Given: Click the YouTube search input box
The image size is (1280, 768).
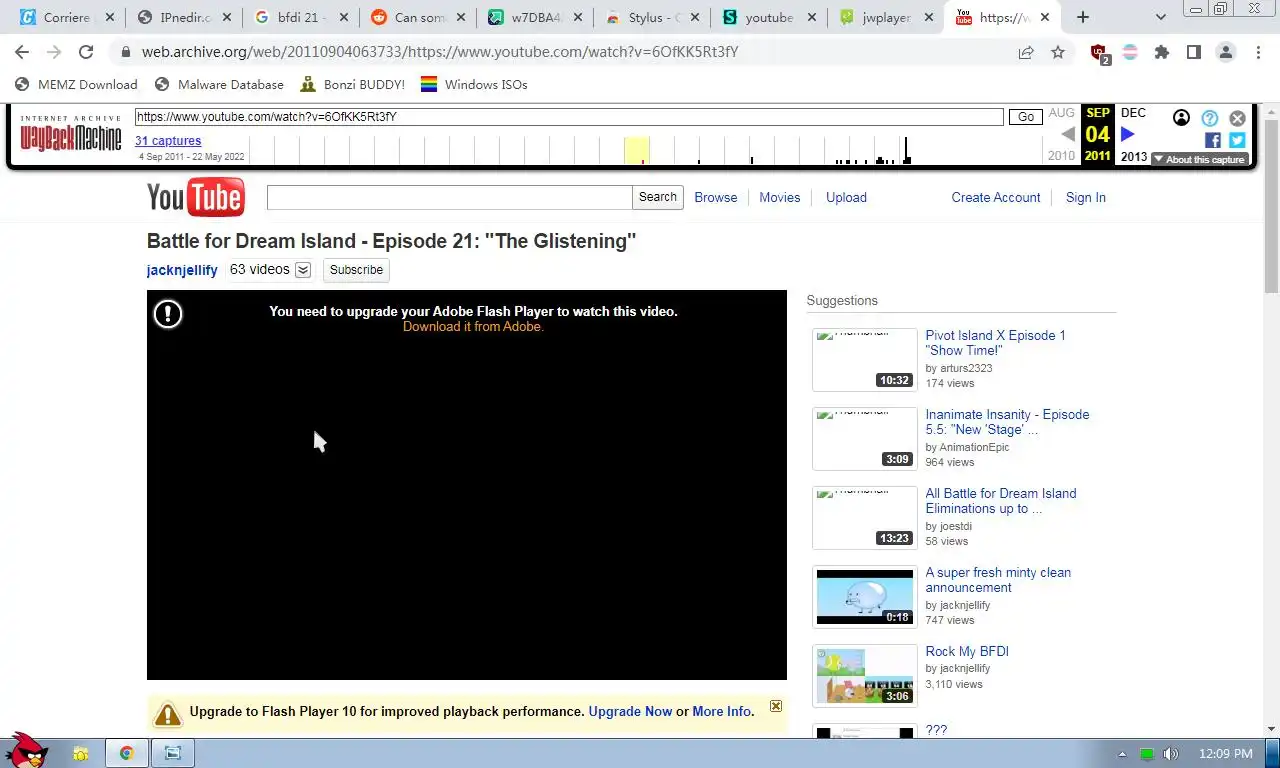Looking at the screenshot, I should (449, 197).
